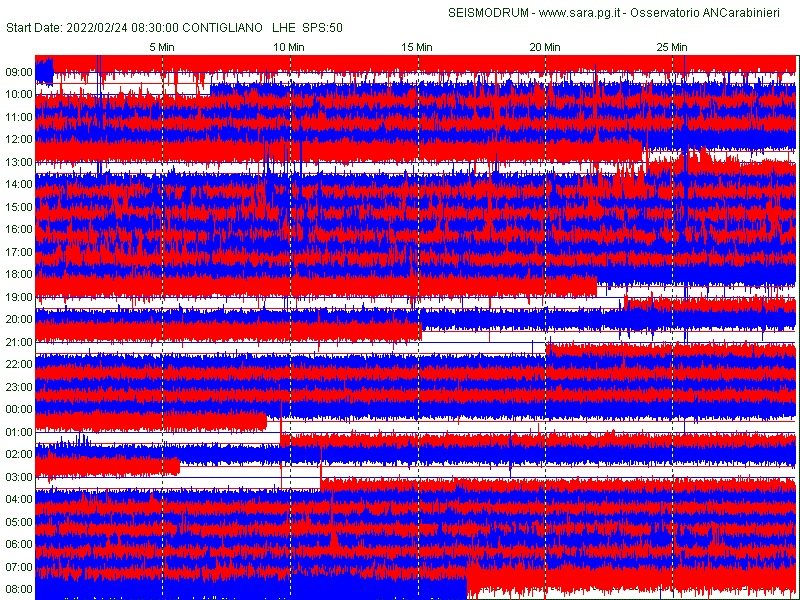Click the 09:00 hour label
800x600 pixels.
coord(18,72)
